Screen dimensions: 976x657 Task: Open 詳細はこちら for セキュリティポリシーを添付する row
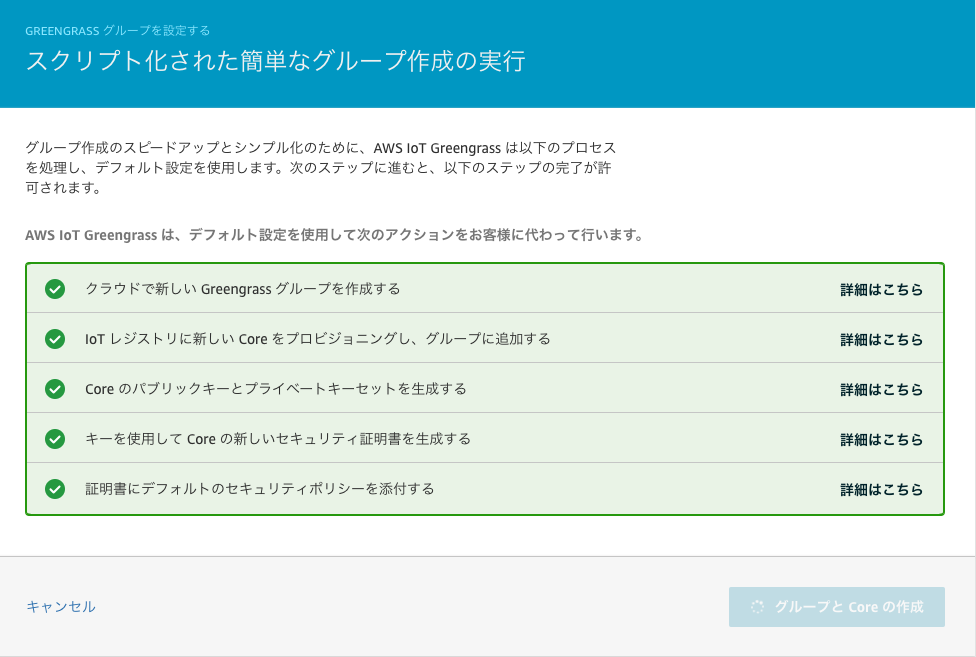click(x=881, y=490)
